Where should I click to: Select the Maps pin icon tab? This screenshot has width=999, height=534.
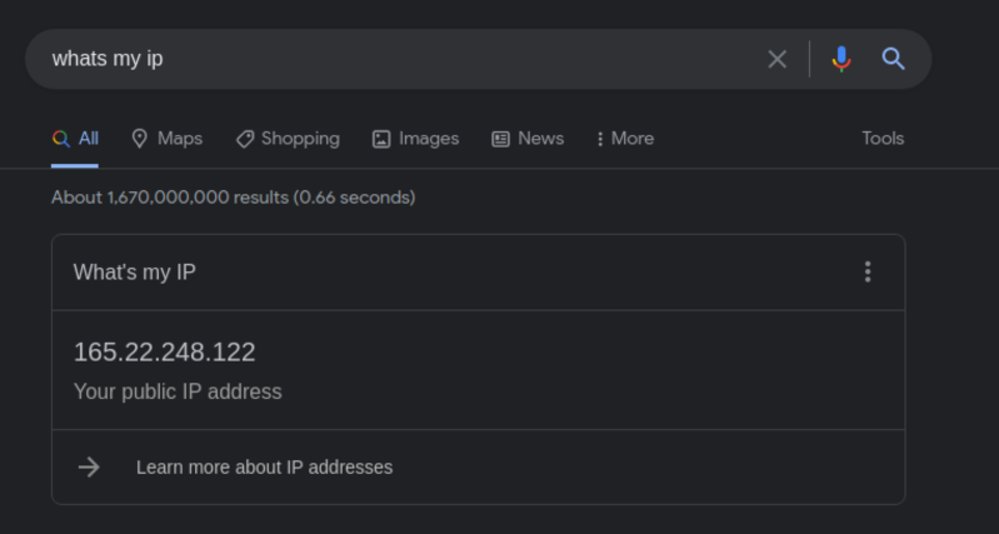pos(139,138)
